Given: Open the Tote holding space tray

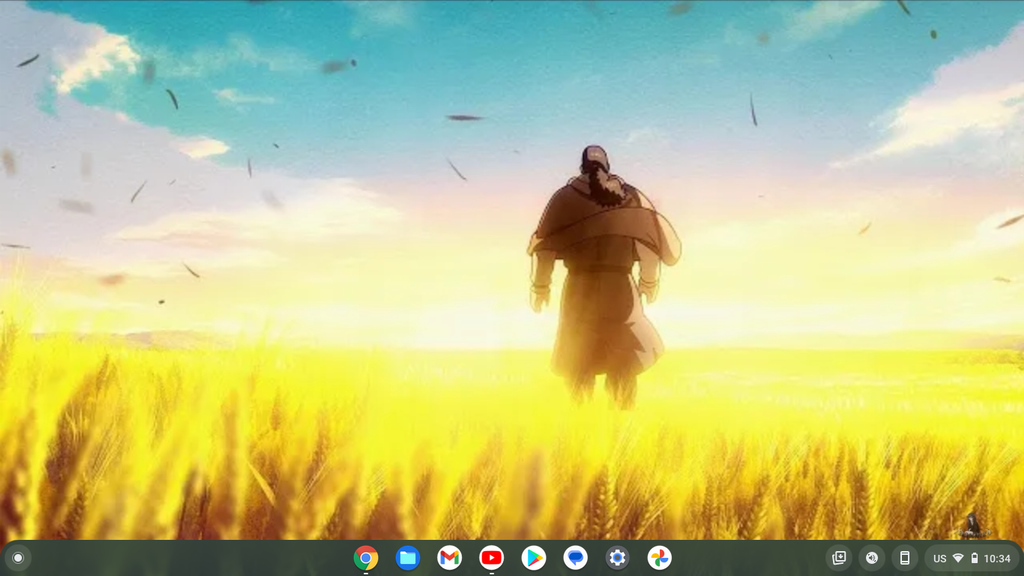Looking at the screenshot, I should coord(839,558).
